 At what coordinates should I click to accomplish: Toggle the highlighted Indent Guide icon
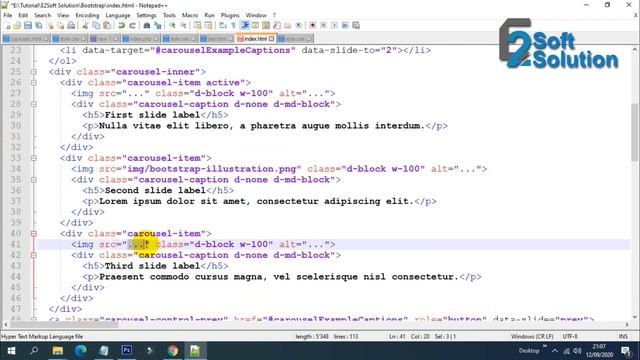(245, 25)
